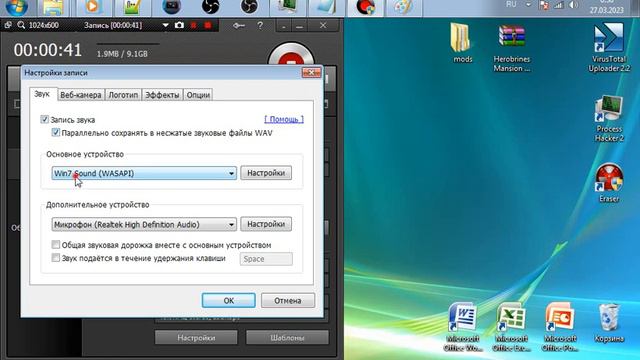Enable Звук подаётся в течение удержания клавиши
The width and height of the screenshot is (640, 360).
[x=56, y=258]
